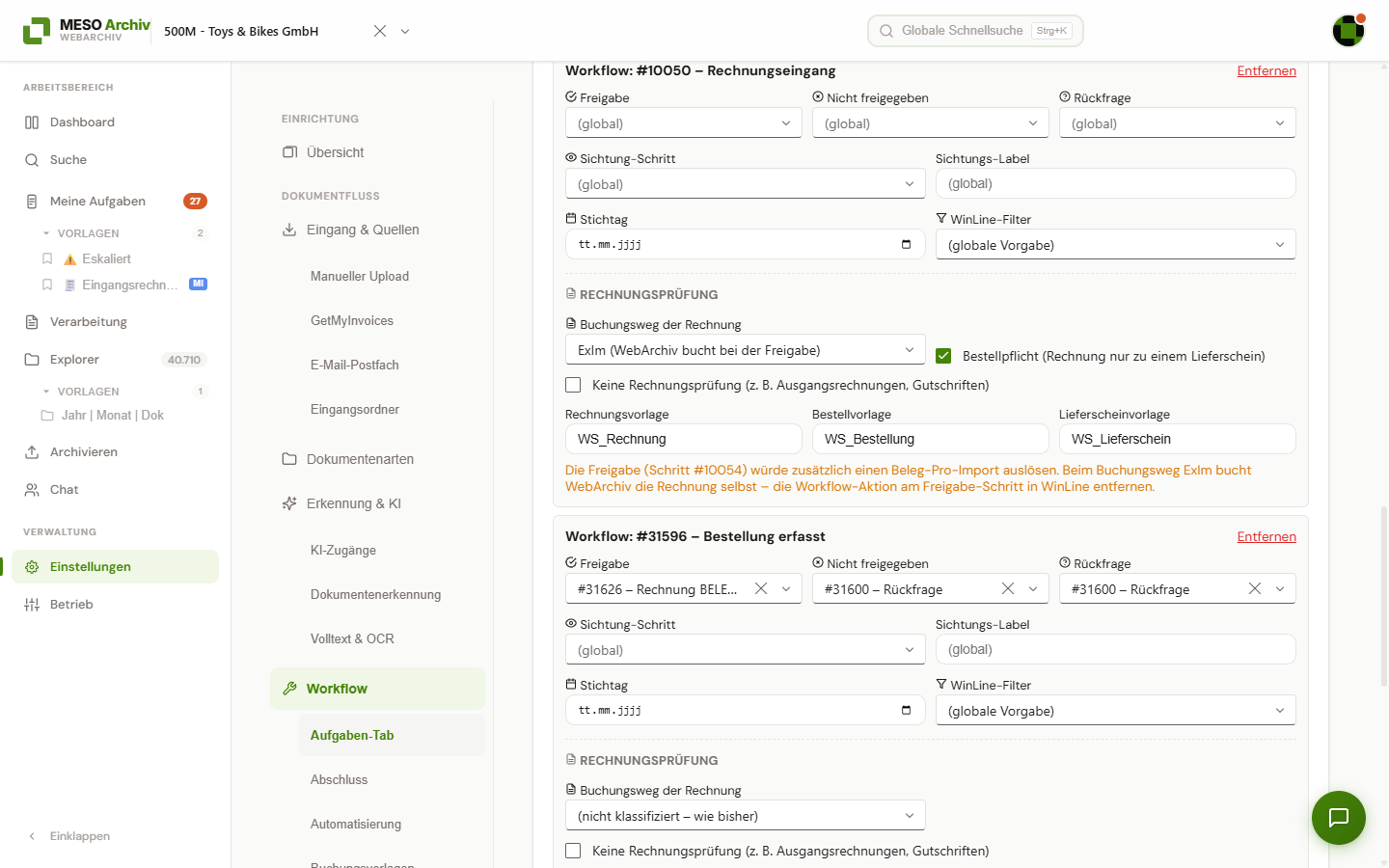Click the user avatar icon
This screenshot has width=1389, height=868.
[1348, 31]
